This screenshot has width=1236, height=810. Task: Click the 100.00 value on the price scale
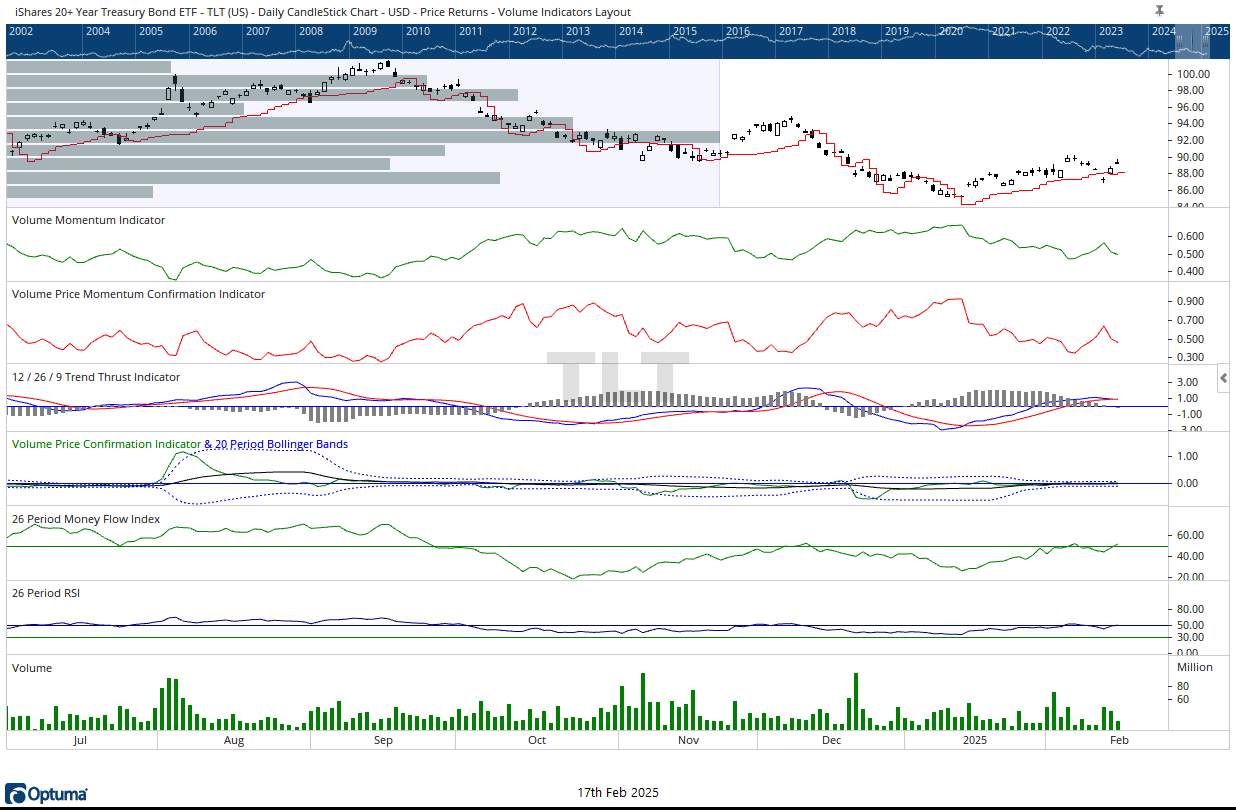(x=1193, y=74)
